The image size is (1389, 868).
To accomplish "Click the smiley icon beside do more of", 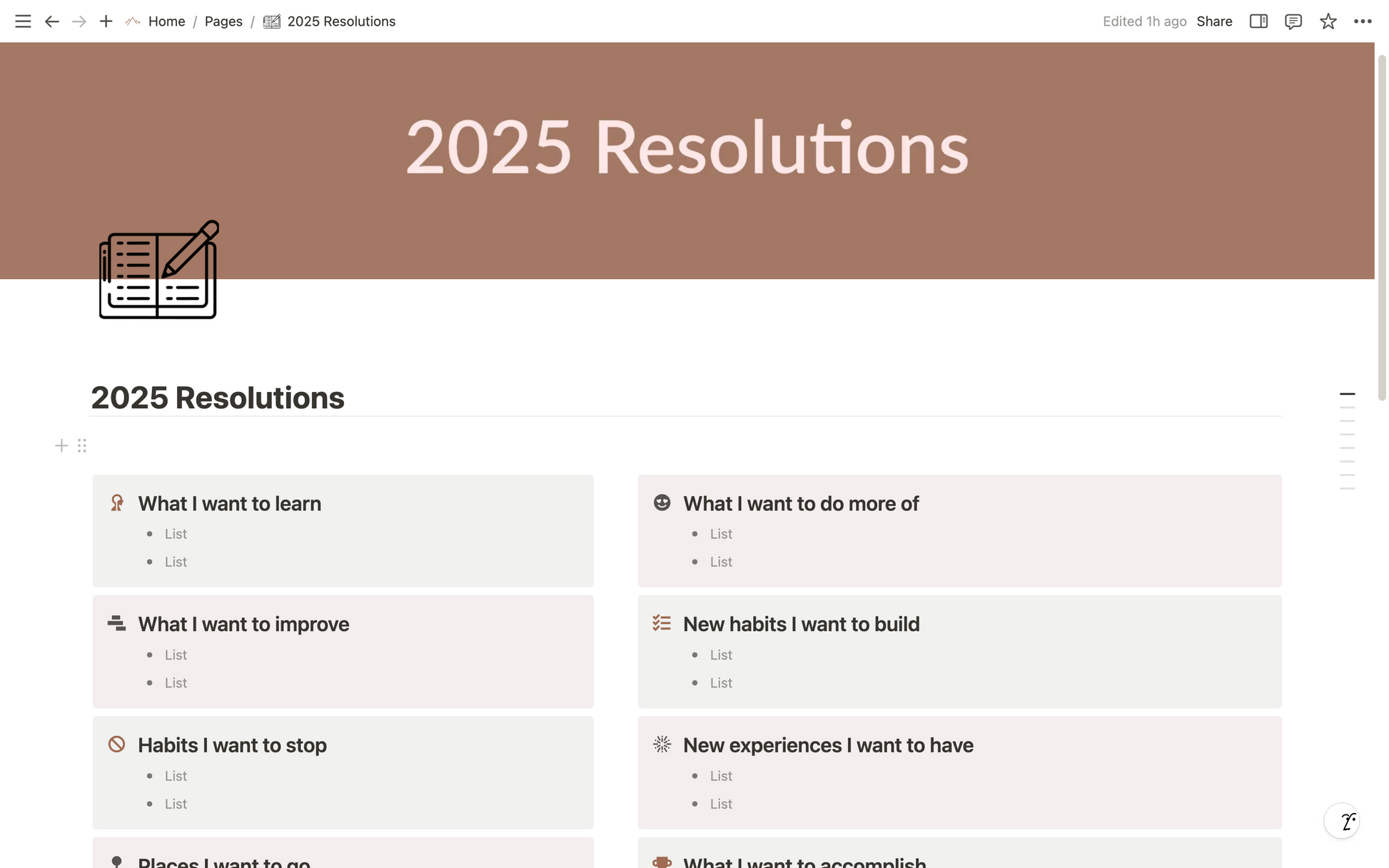I will coord(662,503).
